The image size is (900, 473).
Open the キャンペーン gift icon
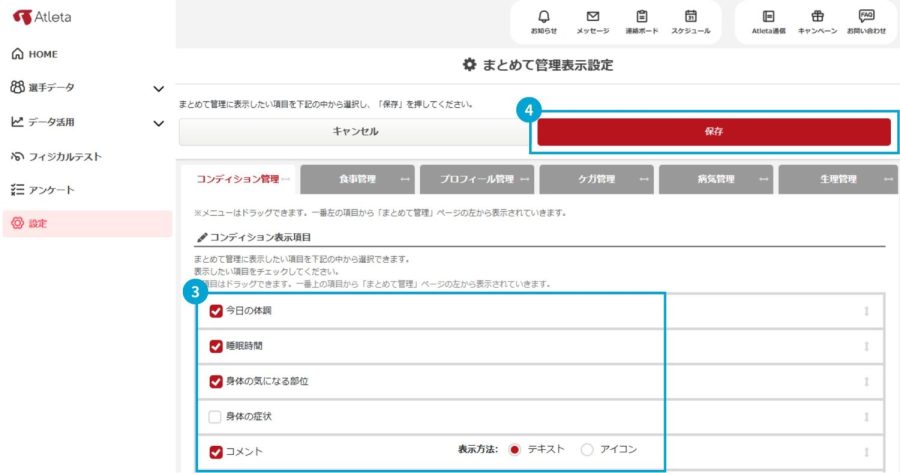tap(817, 17)
